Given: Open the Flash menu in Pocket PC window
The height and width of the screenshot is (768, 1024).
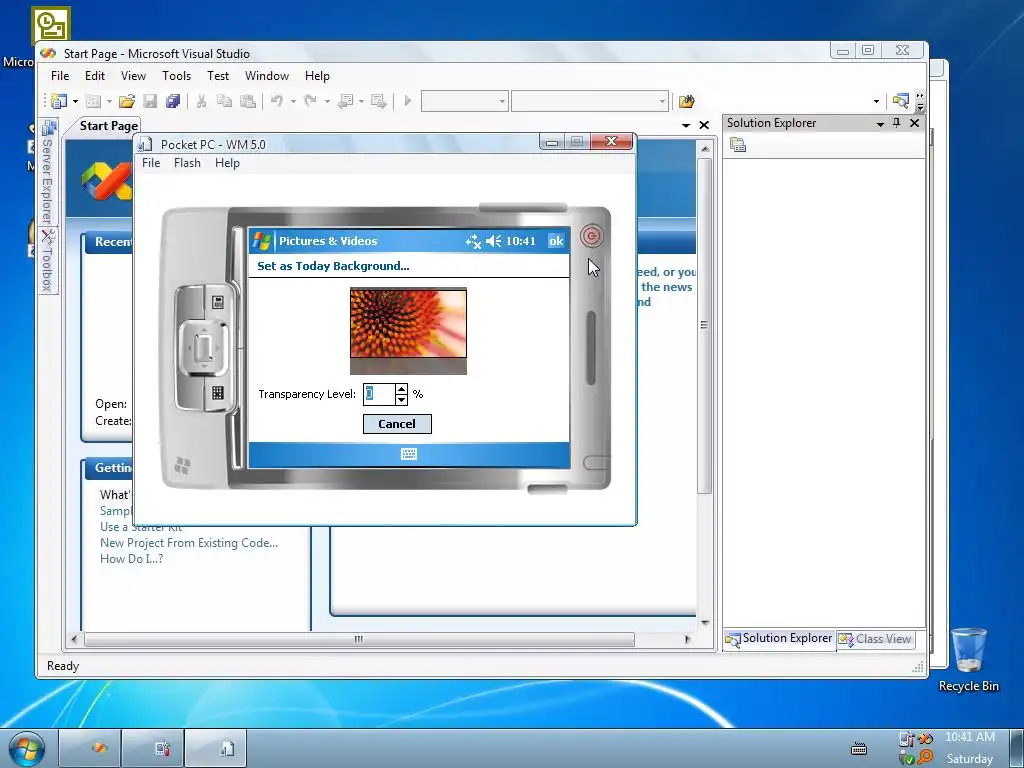Looking at the screenshot, I should point(187,163).
